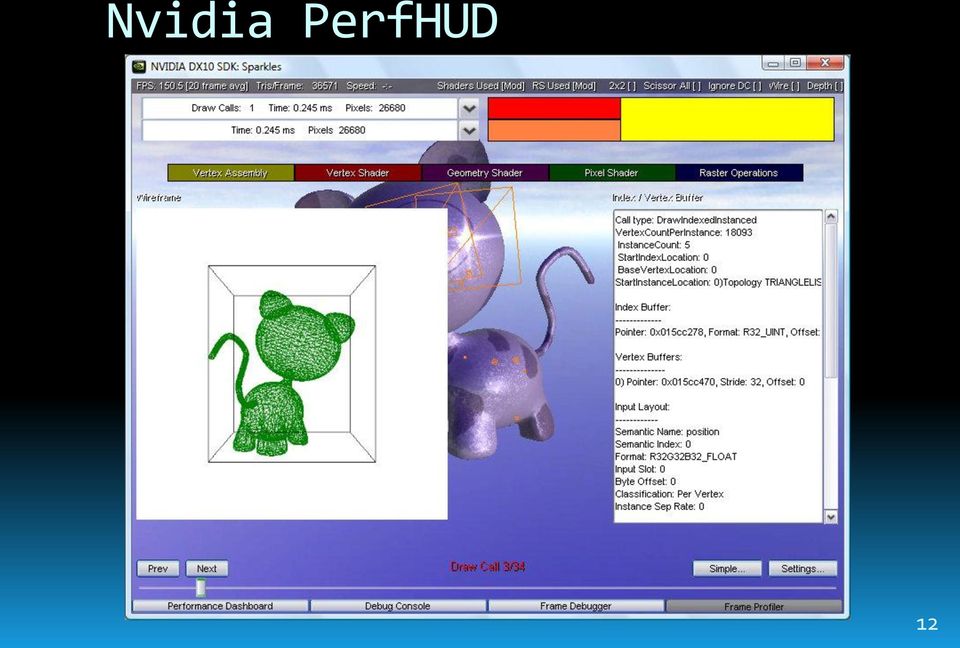The width and height of the screenshot is (960, 648).
Task: Open the Settings... button
Action: coord(803,568)
